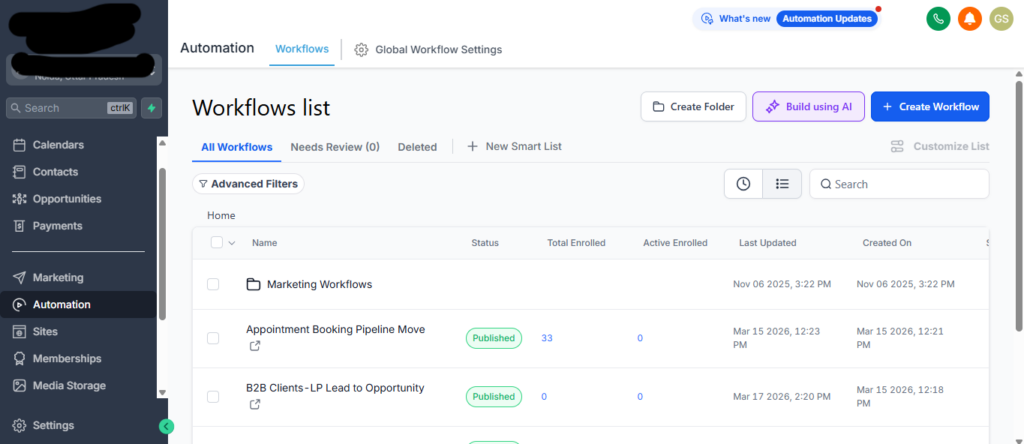Click the sidebar scroll down arrow
Screen dimensions: 1024x444
[x=163, y=393]
